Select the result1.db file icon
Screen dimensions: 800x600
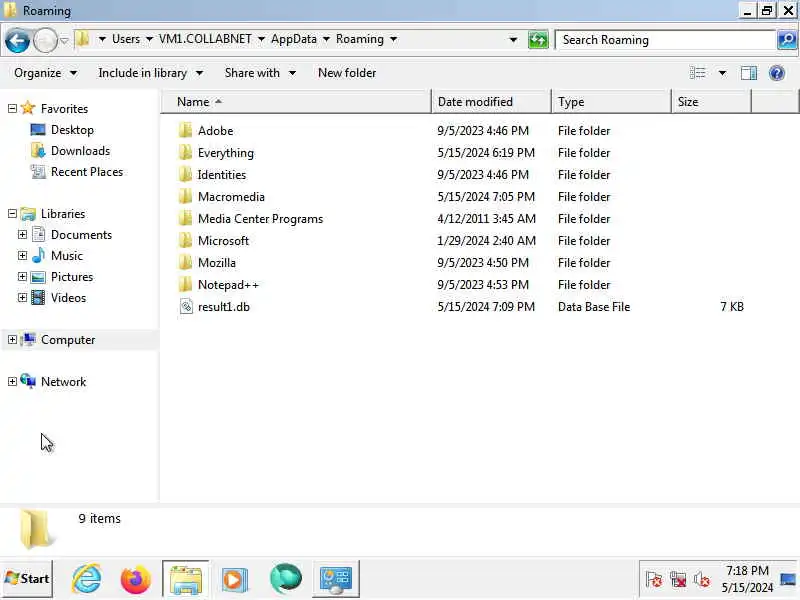click(186, 306)
